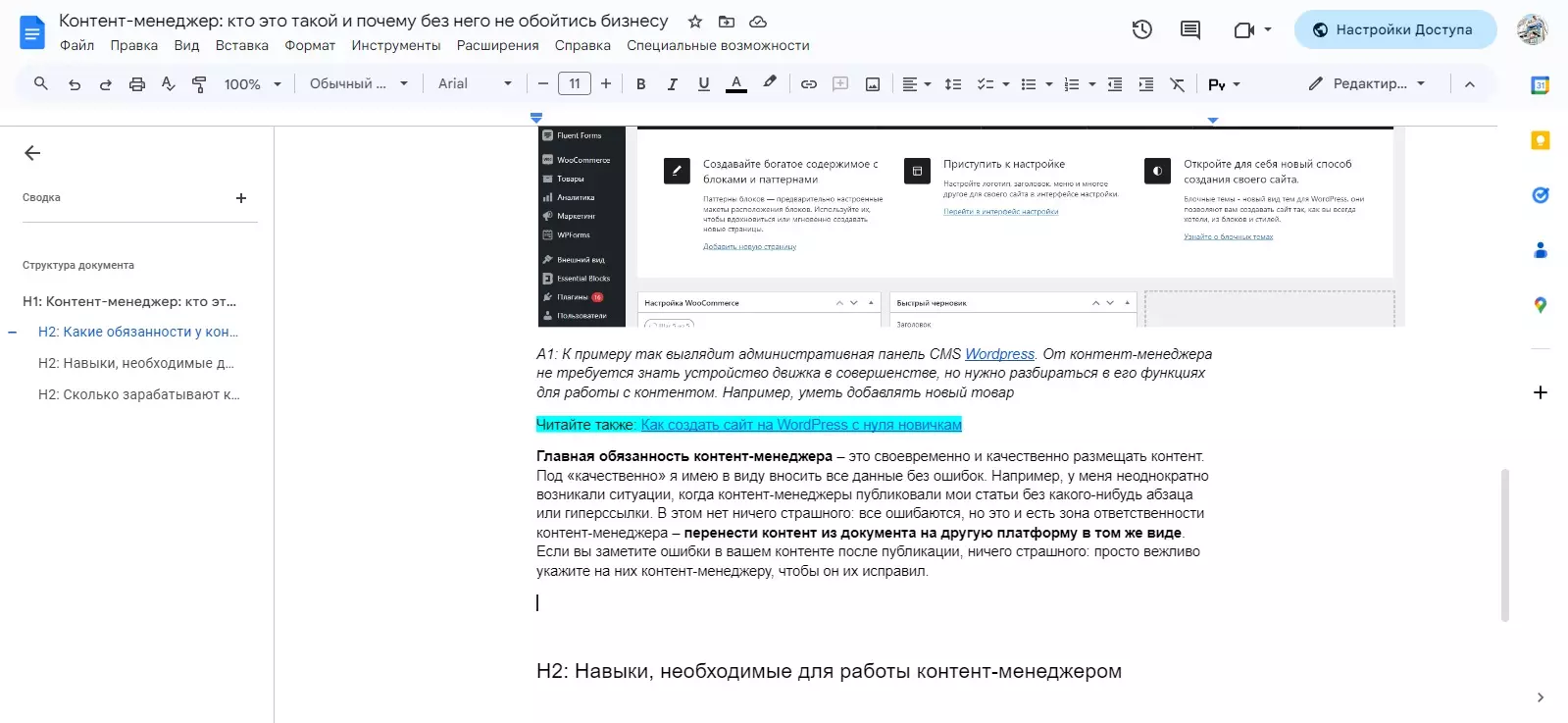Check cloud save status icon
Image resolution: width=1568 pixels, height=723 pixels.
tap(758, 22)
